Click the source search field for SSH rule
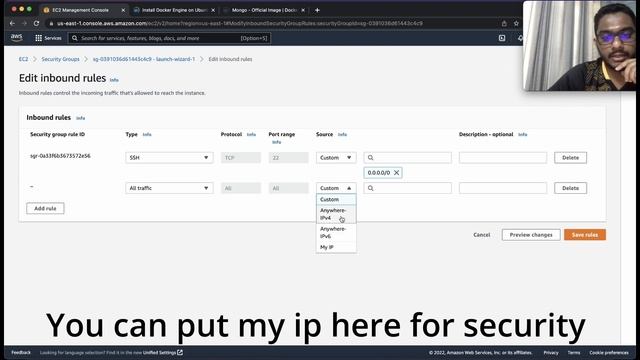The height and width of the screenshot is (360, 640). tap(407, 158)
